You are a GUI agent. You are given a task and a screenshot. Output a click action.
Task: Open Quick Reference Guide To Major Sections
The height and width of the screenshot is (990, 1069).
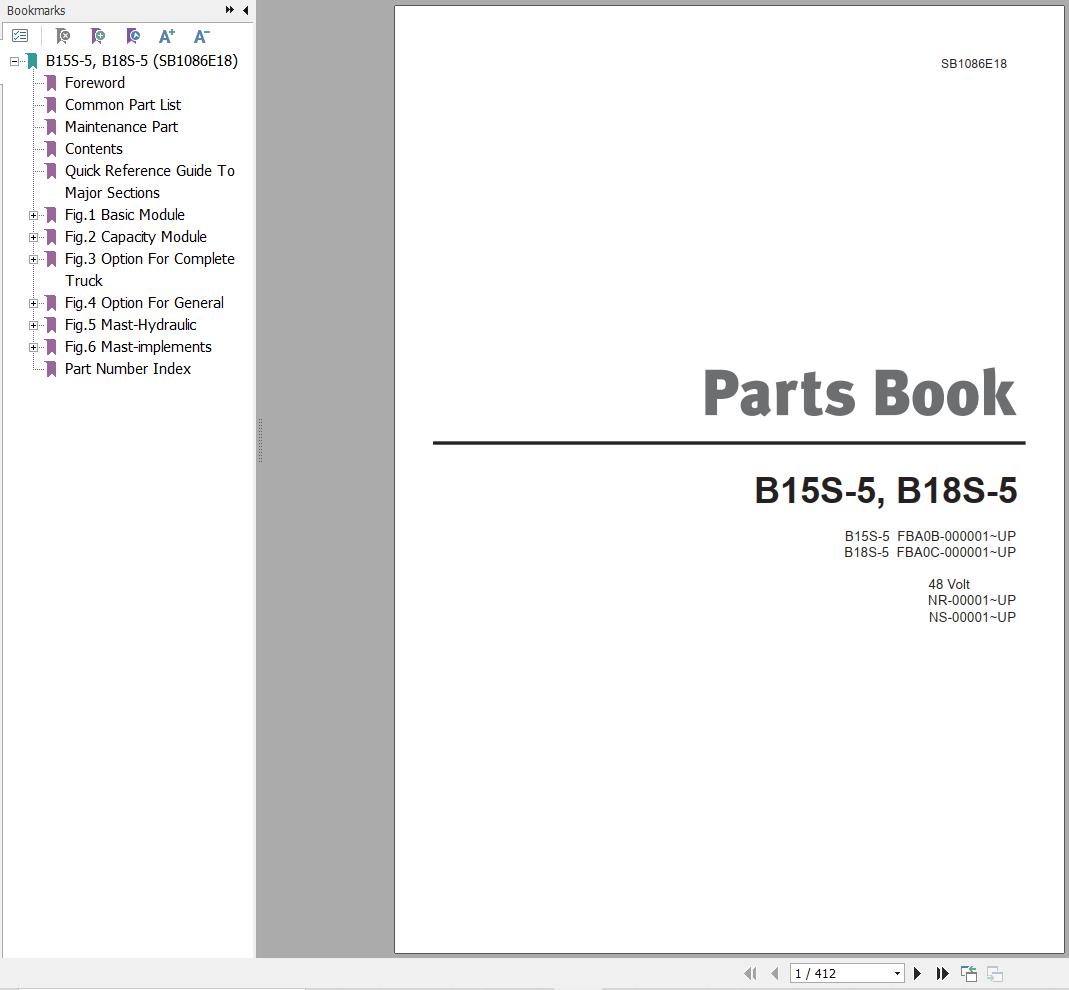coord(149,182)
